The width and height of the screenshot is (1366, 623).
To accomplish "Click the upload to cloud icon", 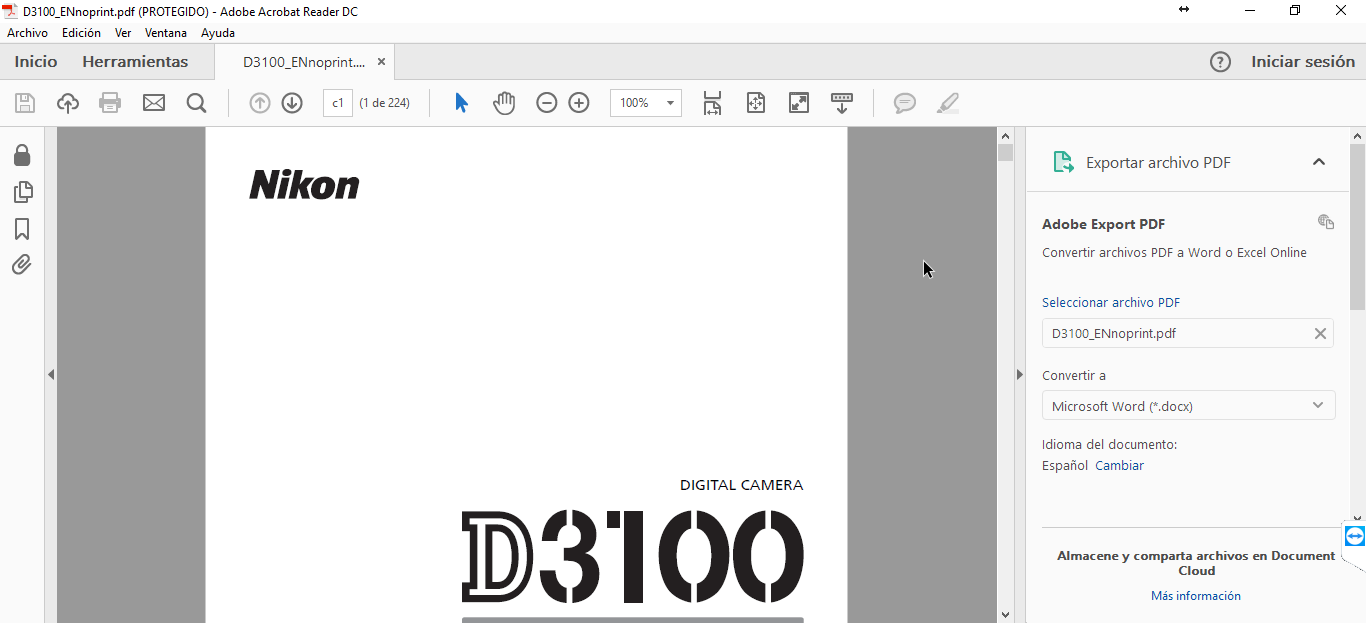I will coord(68,103).
